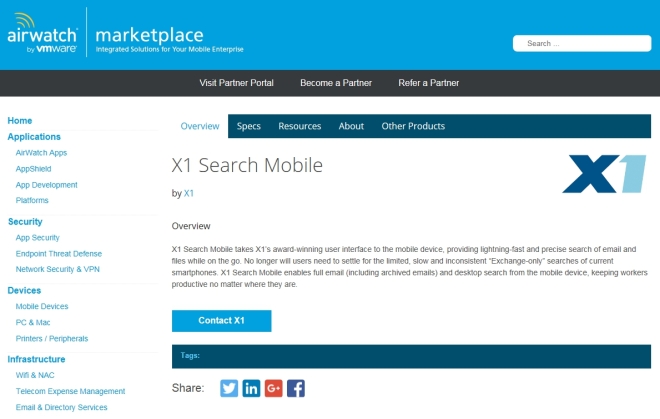Open AirWatch Apps in the sidebar
Image resolution: width=660 pixels, height=419 pixels.
pos(41,153)
